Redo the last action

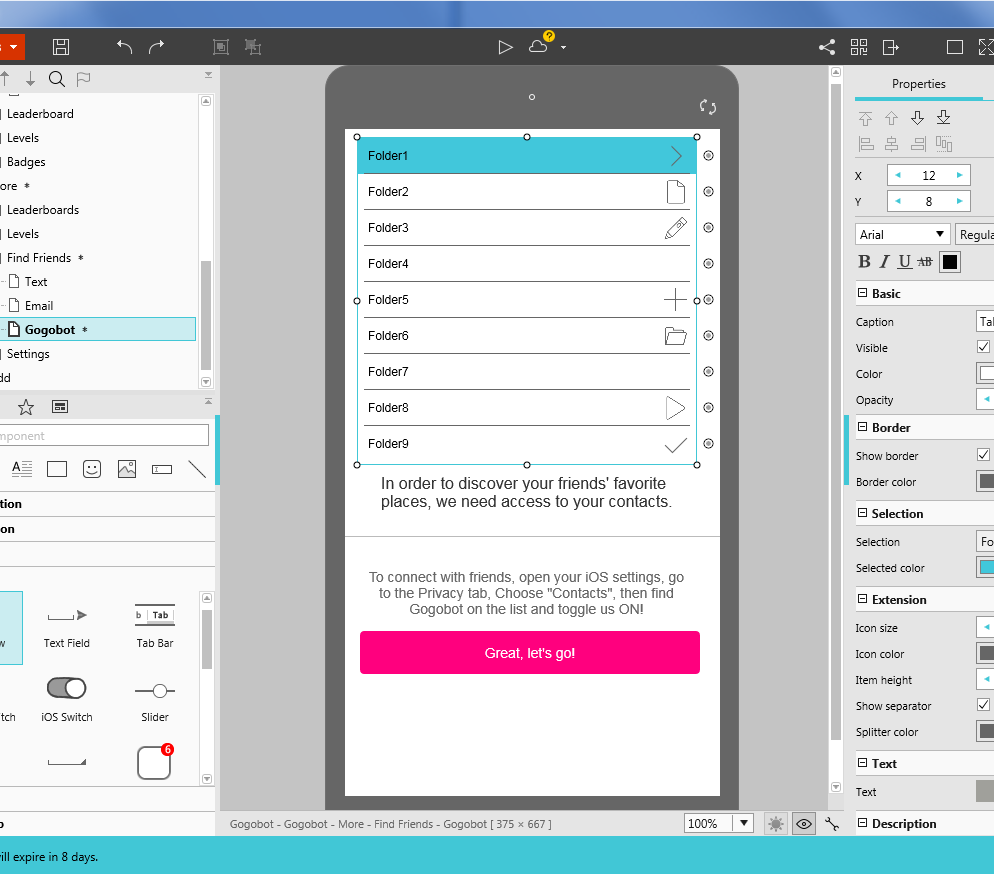click(x=157, y=47)
